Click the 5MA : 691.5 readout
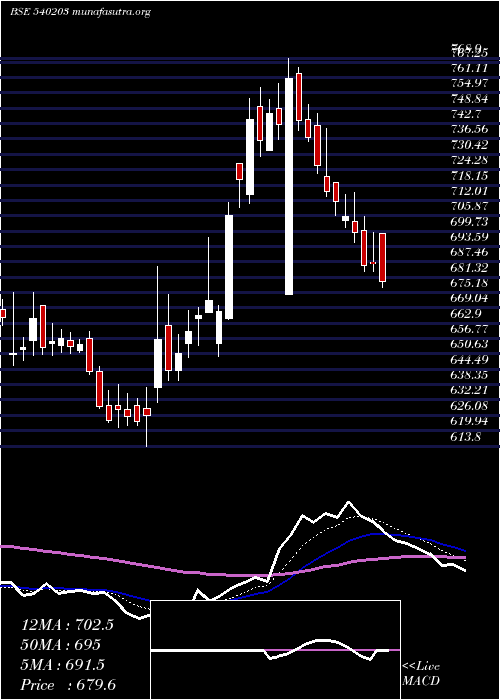 [x=63, y=664]
